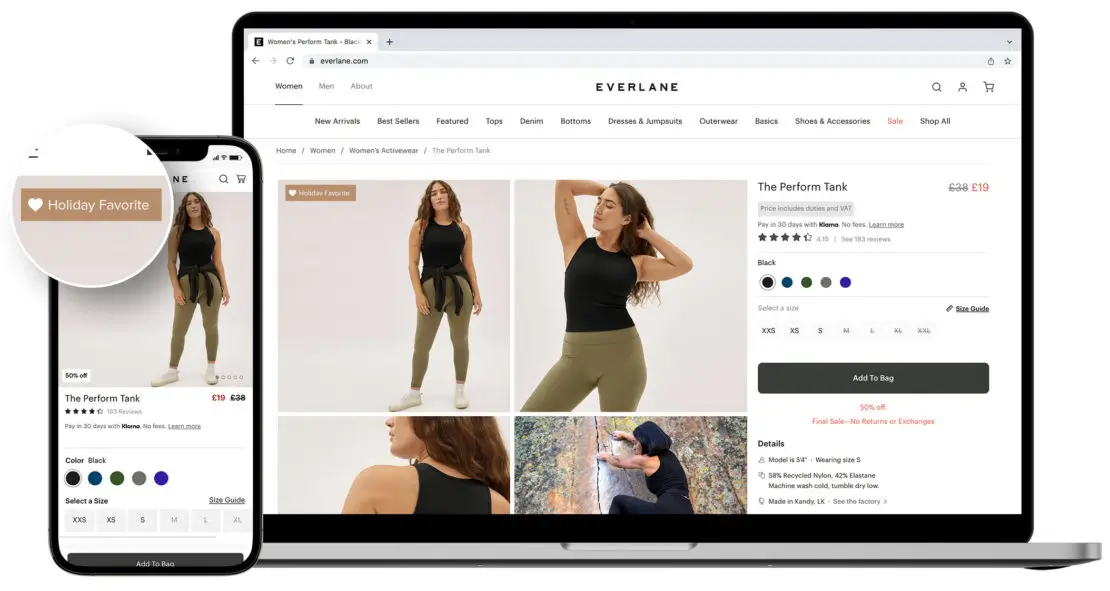1110x591 pixels.
Task: Open the Basics category menu
Action: click(766, 121)
